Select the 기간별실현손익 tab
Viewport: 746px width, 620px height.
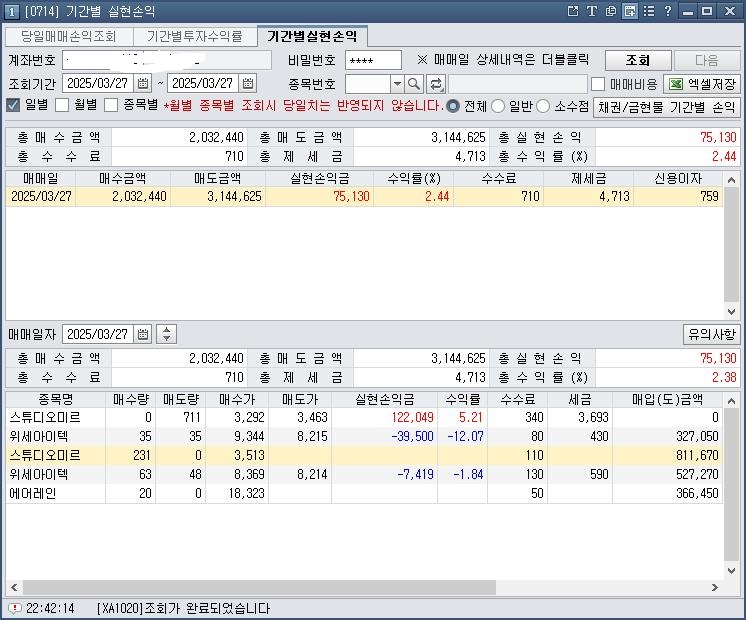(312, 36)
